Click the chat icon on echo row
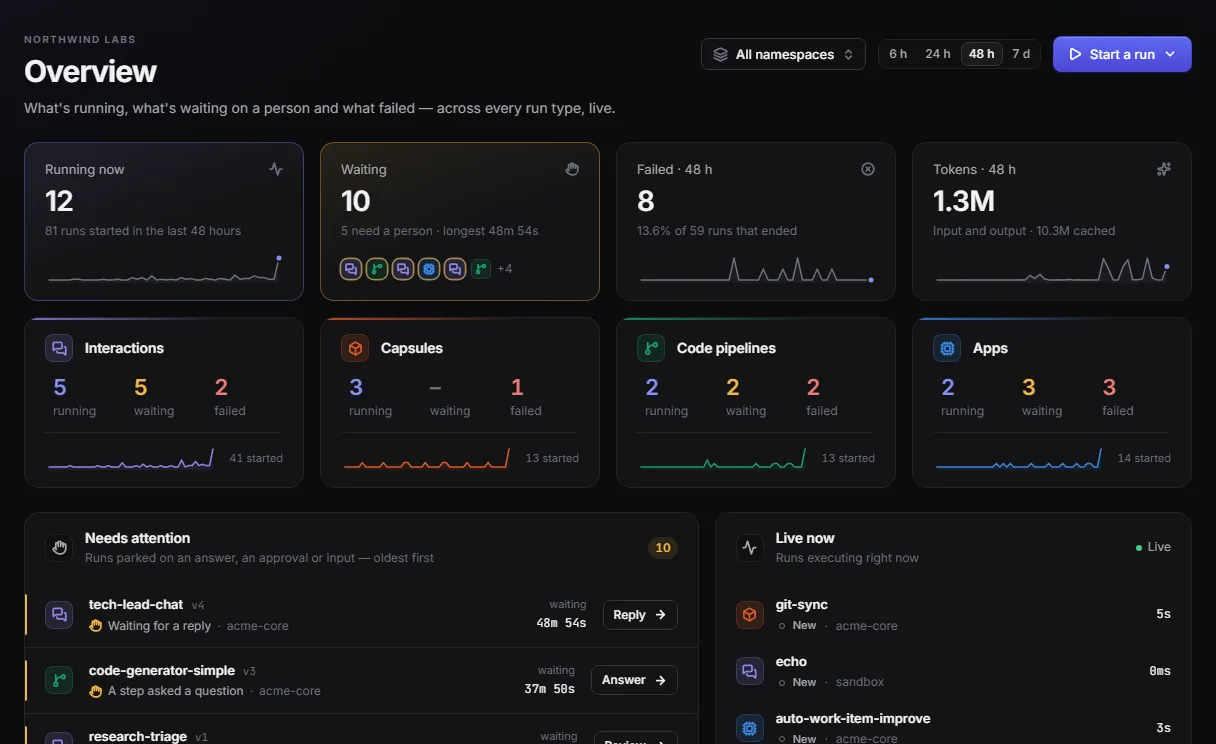 (x=750, y=671)
